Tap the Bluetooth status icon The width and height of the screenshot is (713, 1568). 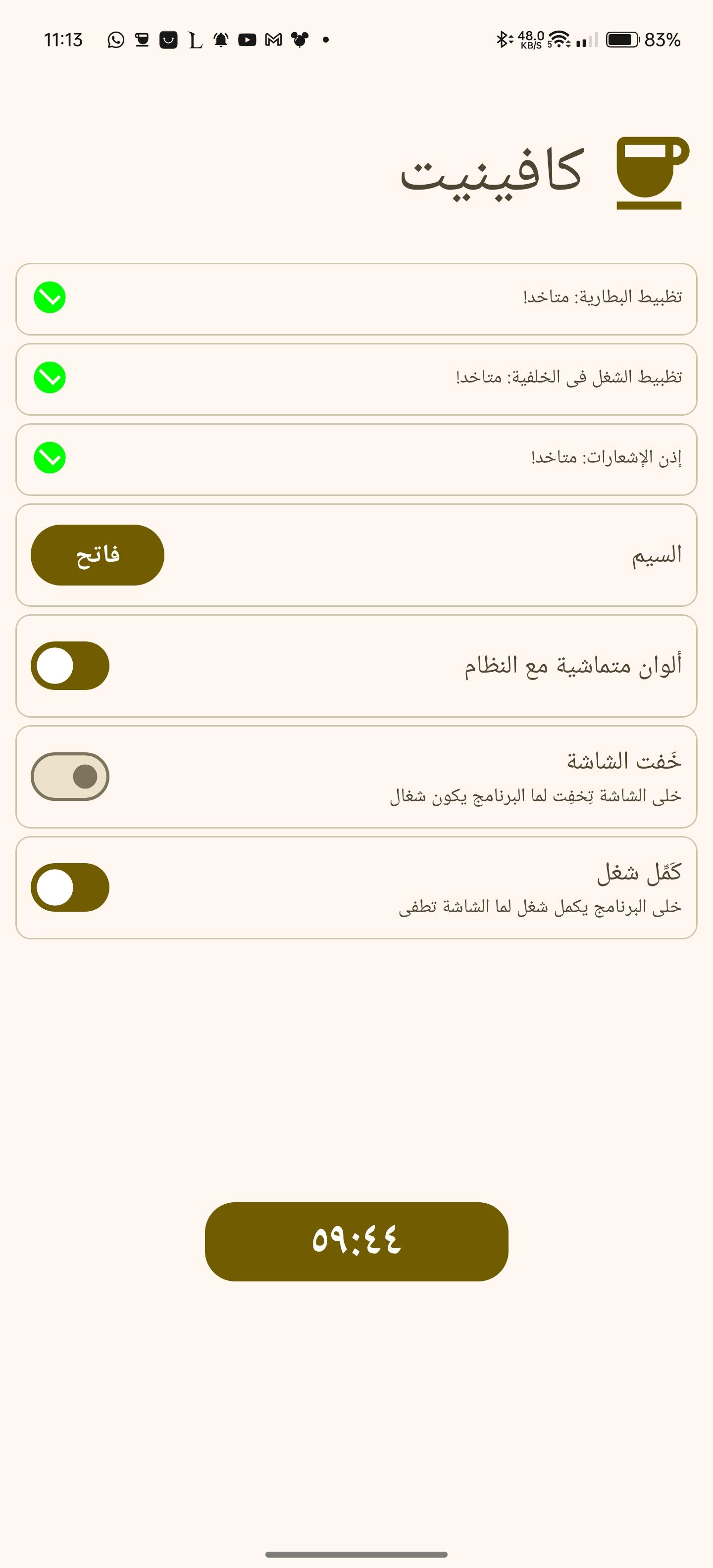503,40
